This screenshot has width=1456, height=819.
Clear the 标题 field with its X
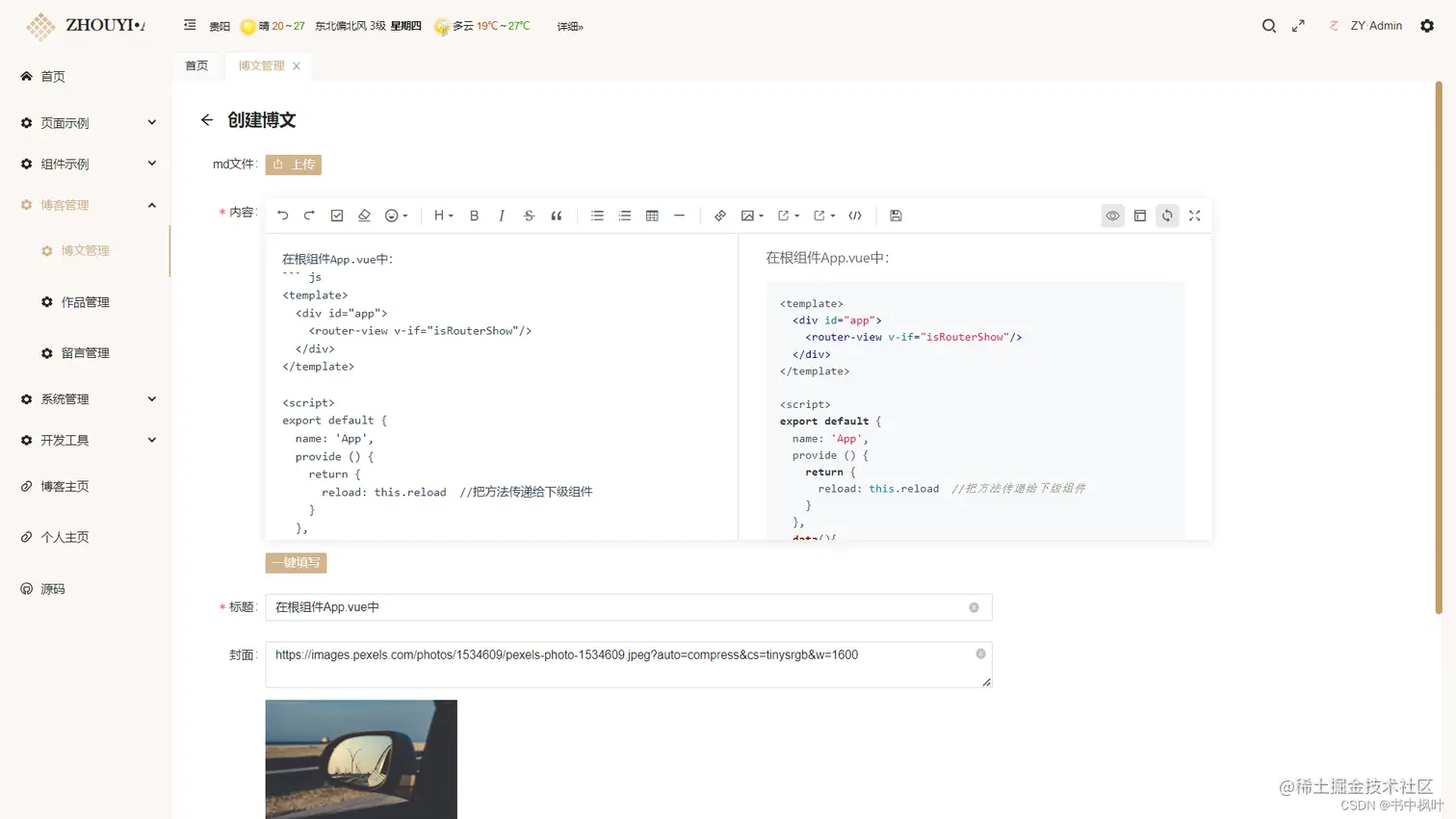pos(974,607)
